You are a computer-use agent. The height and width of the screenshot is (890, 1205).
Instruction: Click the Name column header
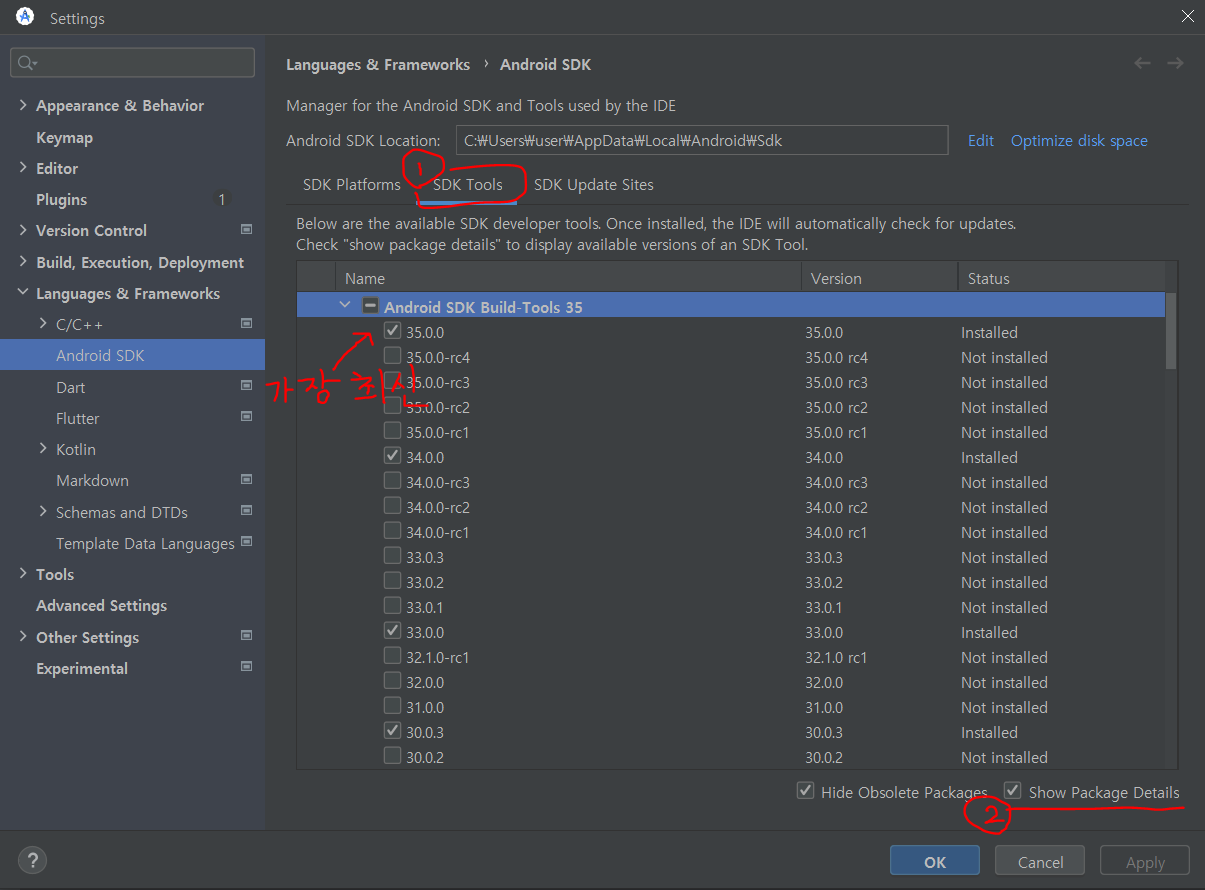coord(568,278)
